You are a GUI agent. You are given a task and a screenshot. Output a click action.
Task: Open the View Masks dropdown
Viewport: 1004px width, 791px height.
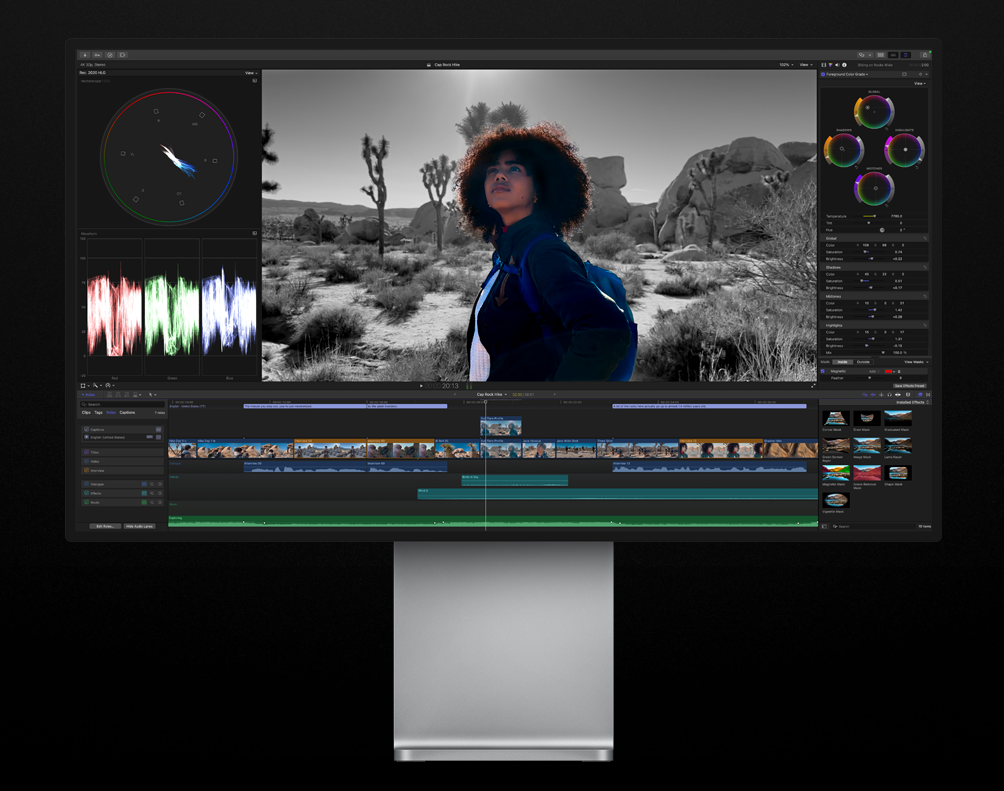tap(916, 362)
